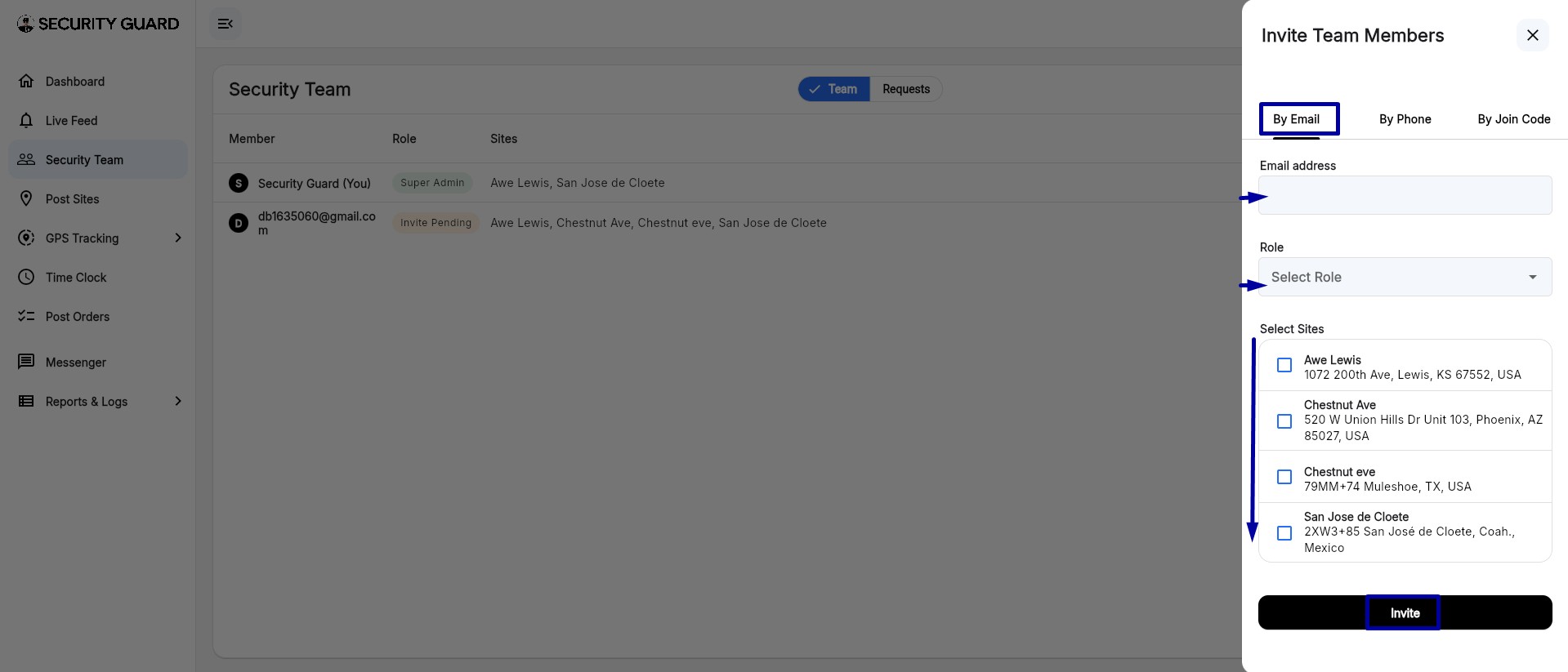Select the By Join Code tab
Screen dimensions: 1568x672
[1513, 119]
